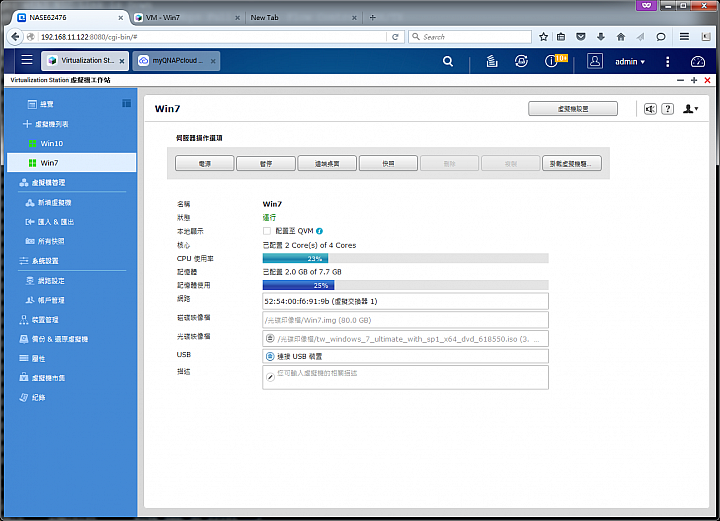Click the speaker announcement icon

[x=650, y=109]
